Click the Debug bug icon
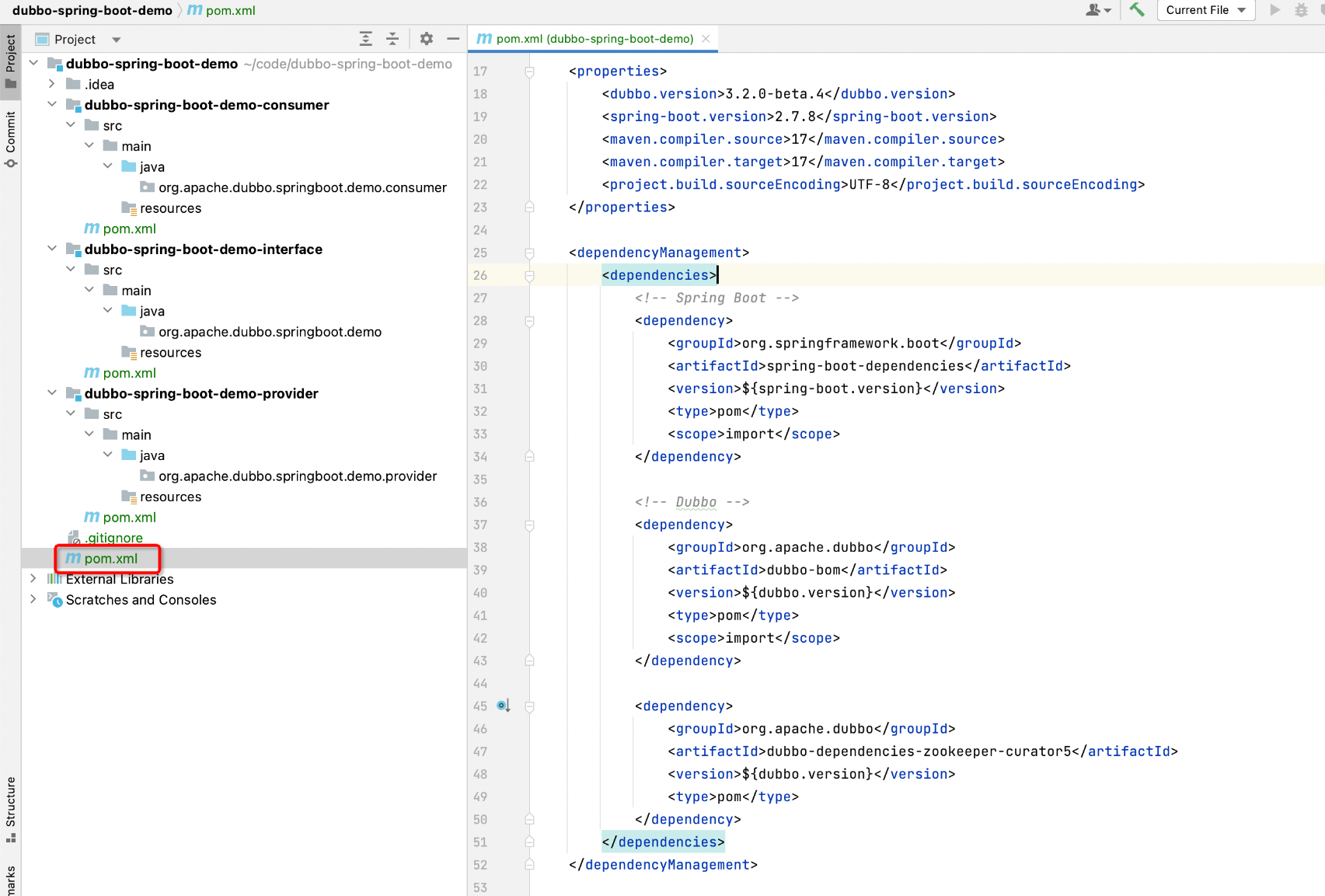1325x896 pixels. 1301,10
